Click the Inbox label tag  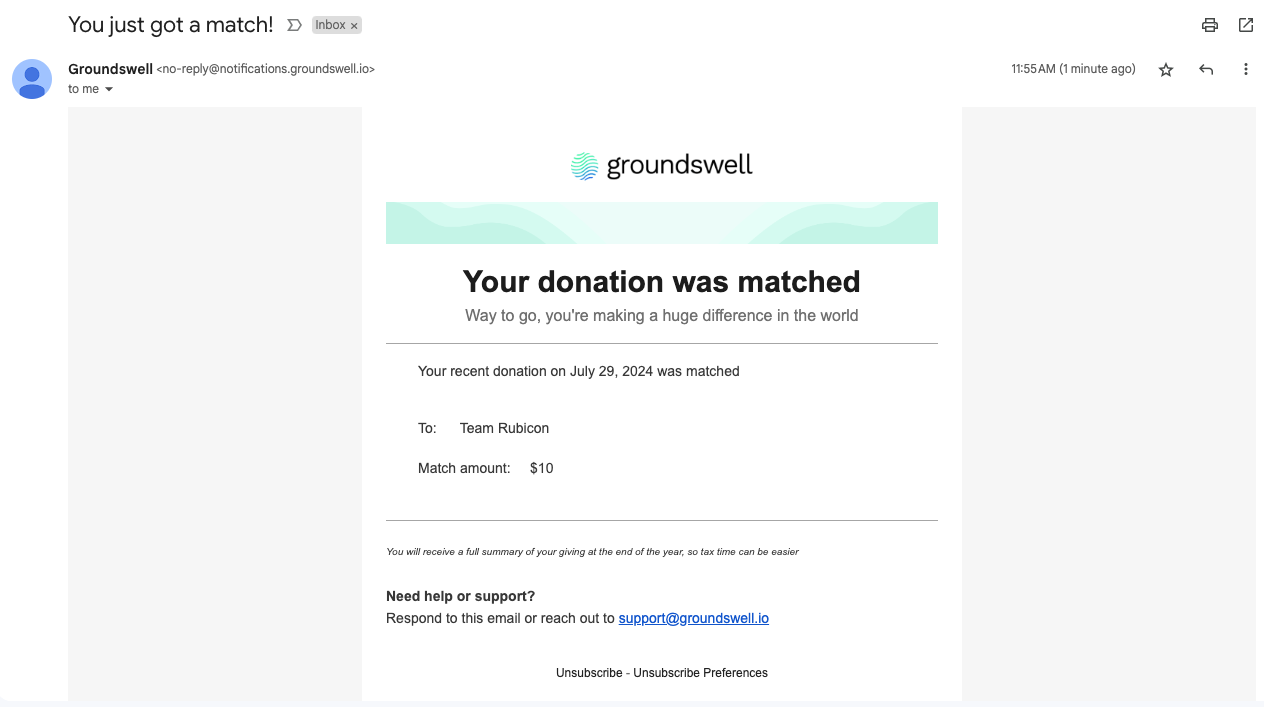[330, 25]
